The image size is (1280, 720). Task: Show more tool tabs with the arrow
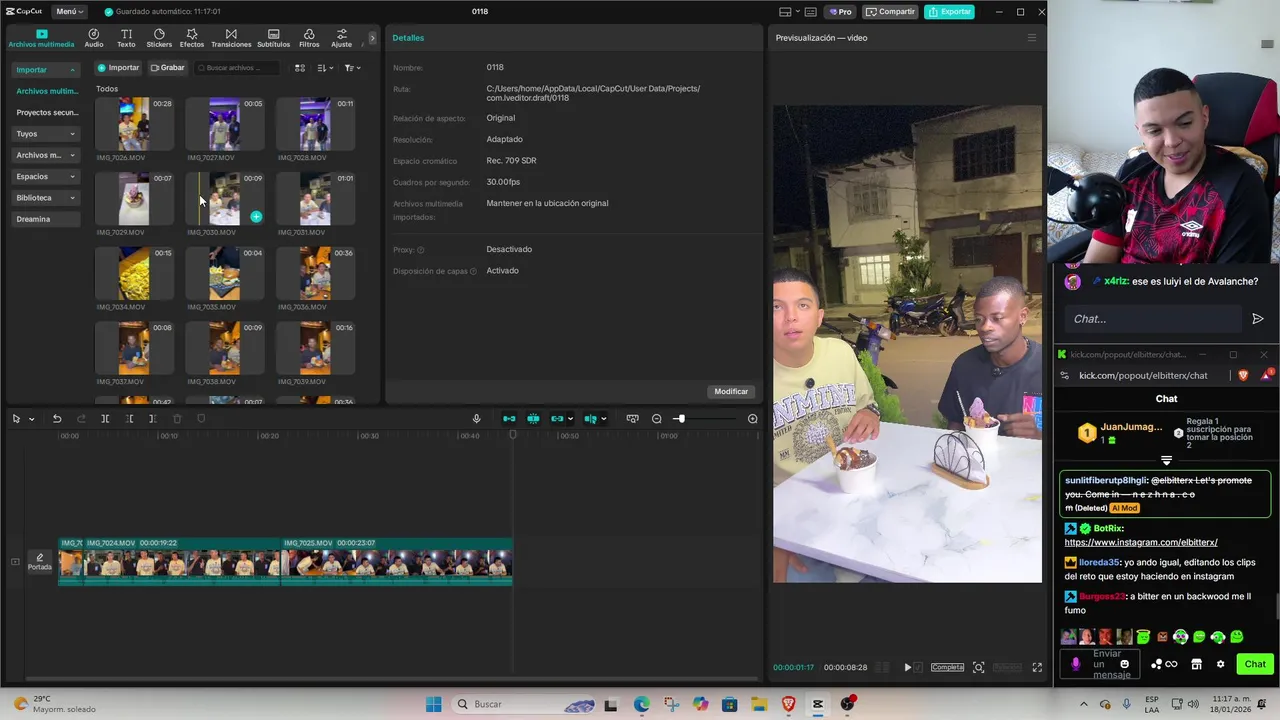[372, 38]
